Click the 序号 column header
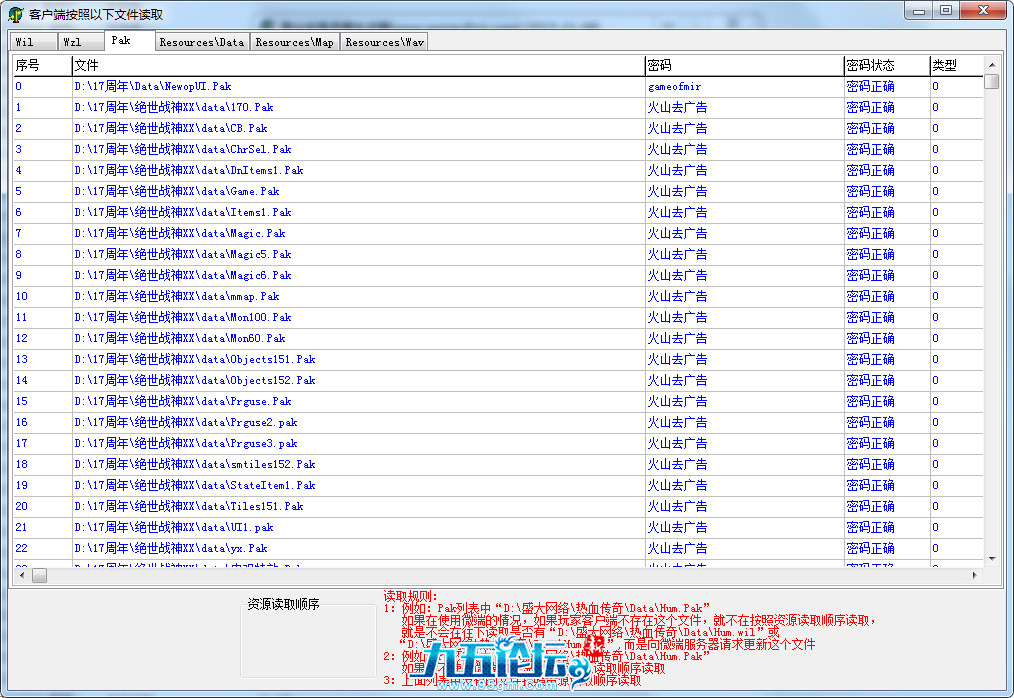Image resolution: width=1014 pixels, height=698 pixels. click(x=41, y=65)
